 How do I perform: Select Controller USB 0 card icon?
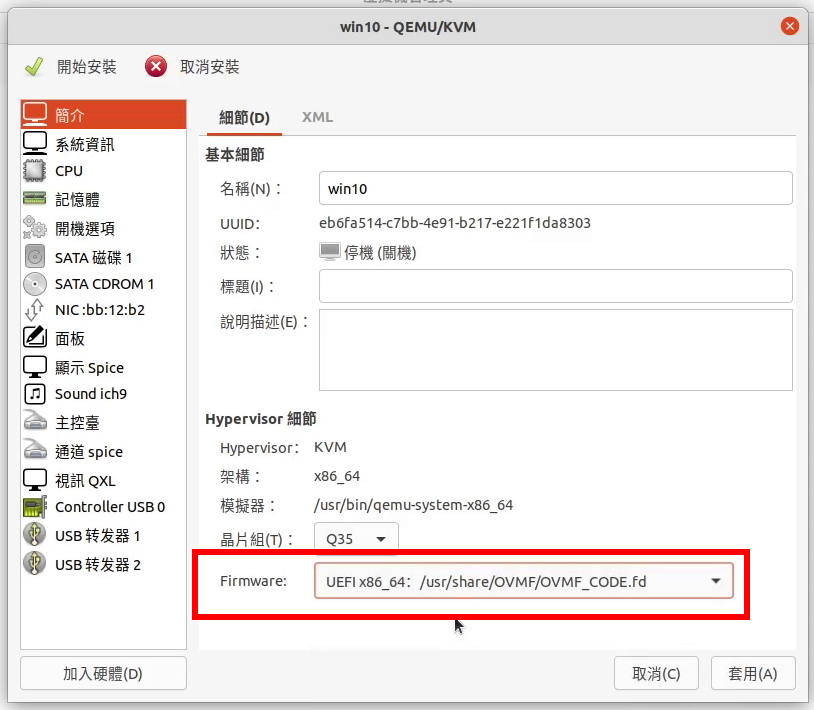tap(35, 507)
